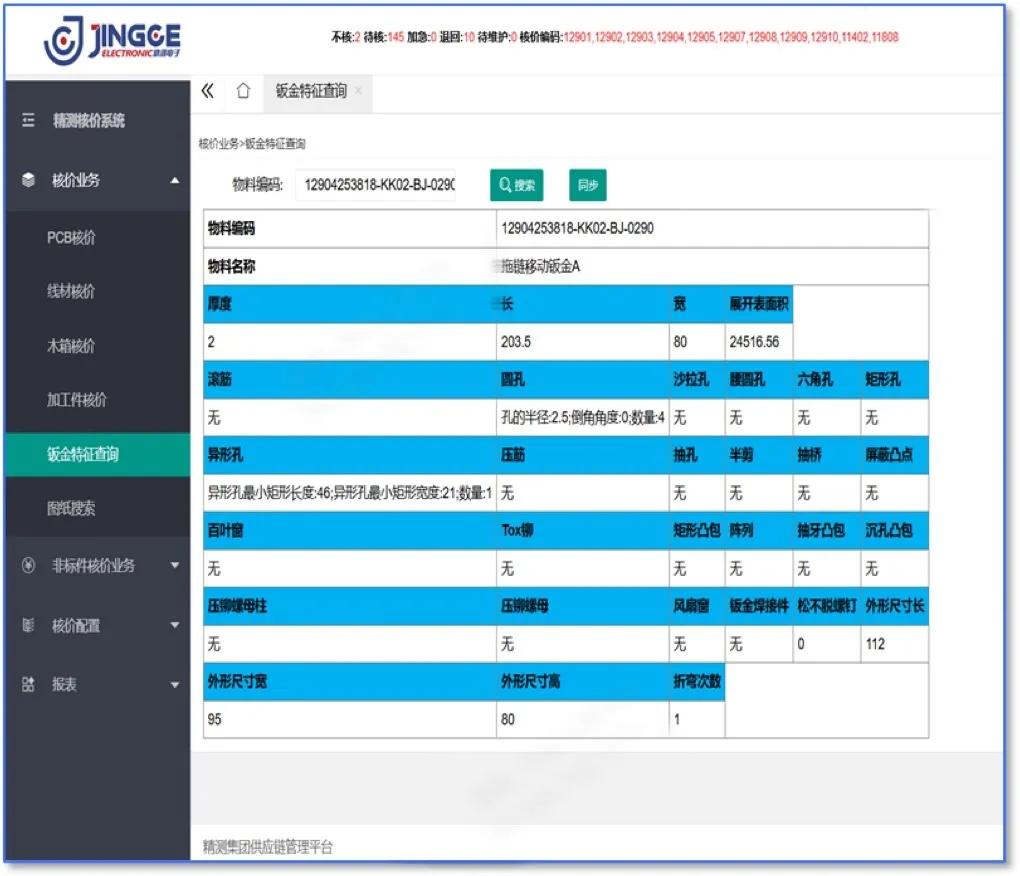Click the 百叶窗 column header
This screenshot has width=1020, height=876.
coord(350,531)
